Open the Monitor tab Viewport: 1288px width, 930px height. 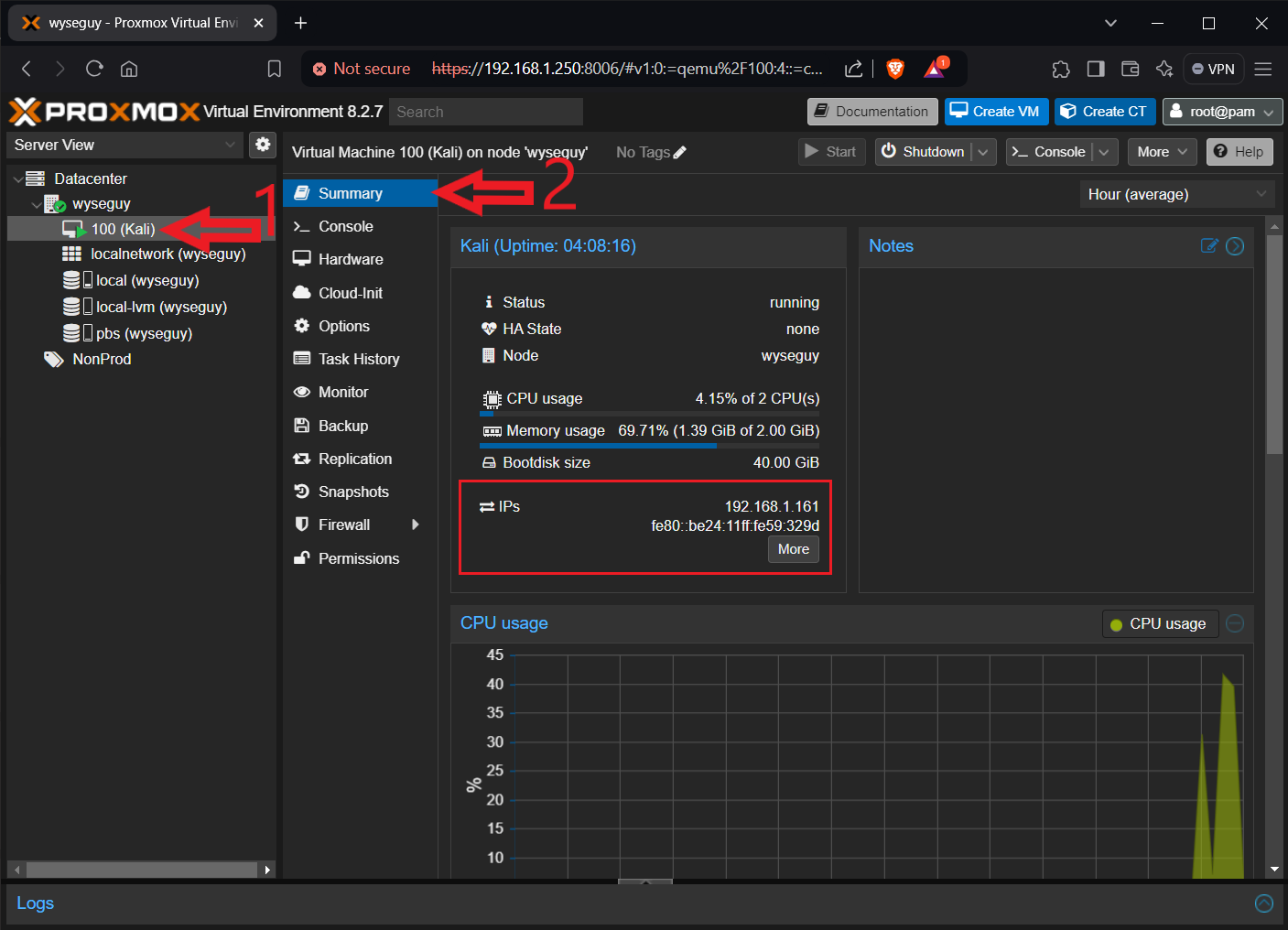[x=361, y=392]
